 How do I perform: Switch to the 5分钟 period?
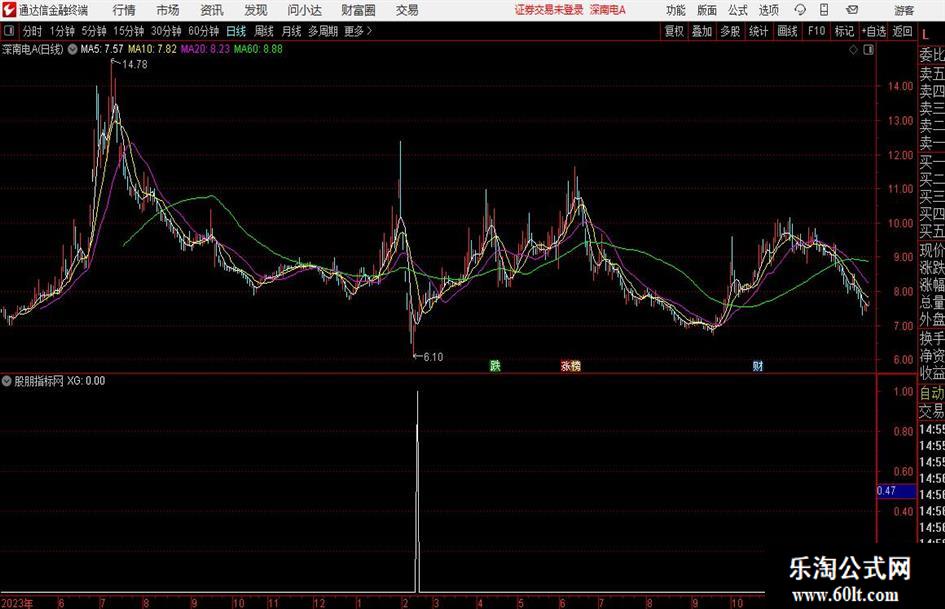[x=94, y=31]
